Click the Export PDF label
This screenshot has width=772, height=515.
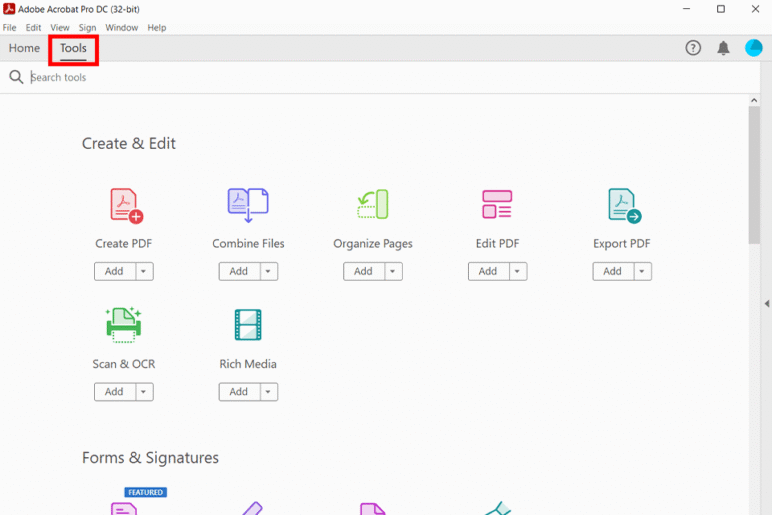[622, 244]
